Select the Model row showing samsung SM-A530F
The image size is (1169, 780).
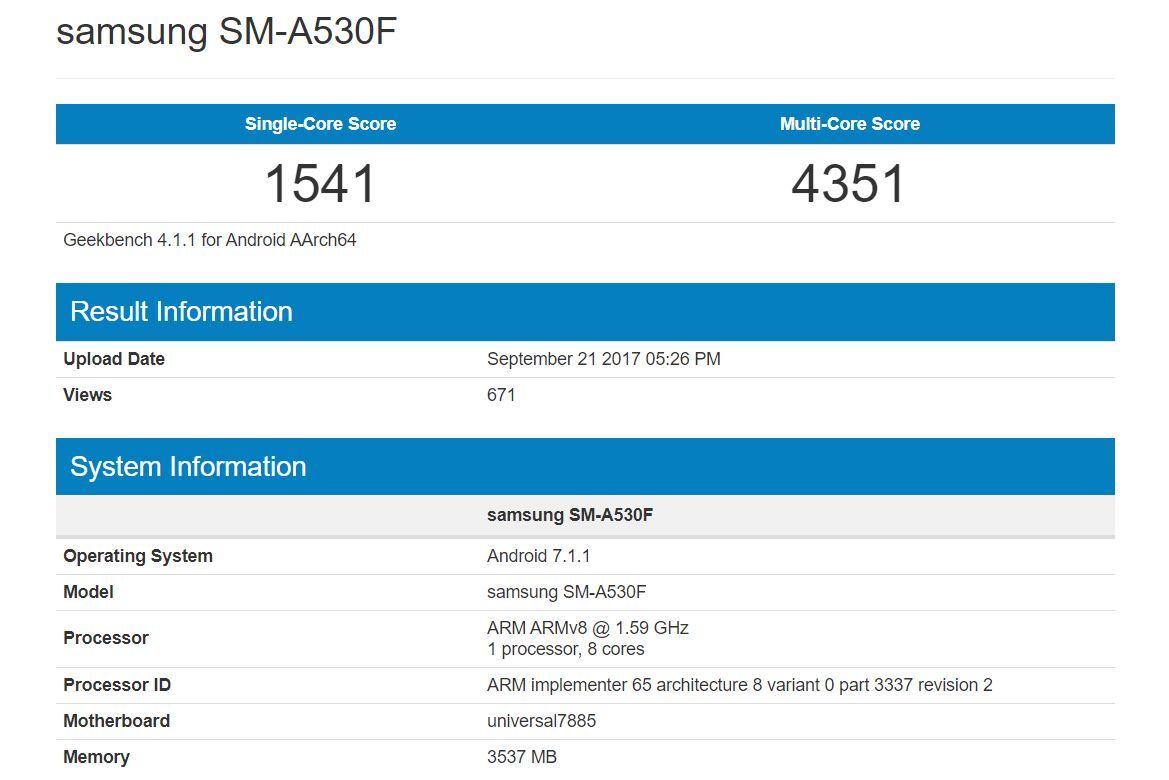(x=566, y=592)
